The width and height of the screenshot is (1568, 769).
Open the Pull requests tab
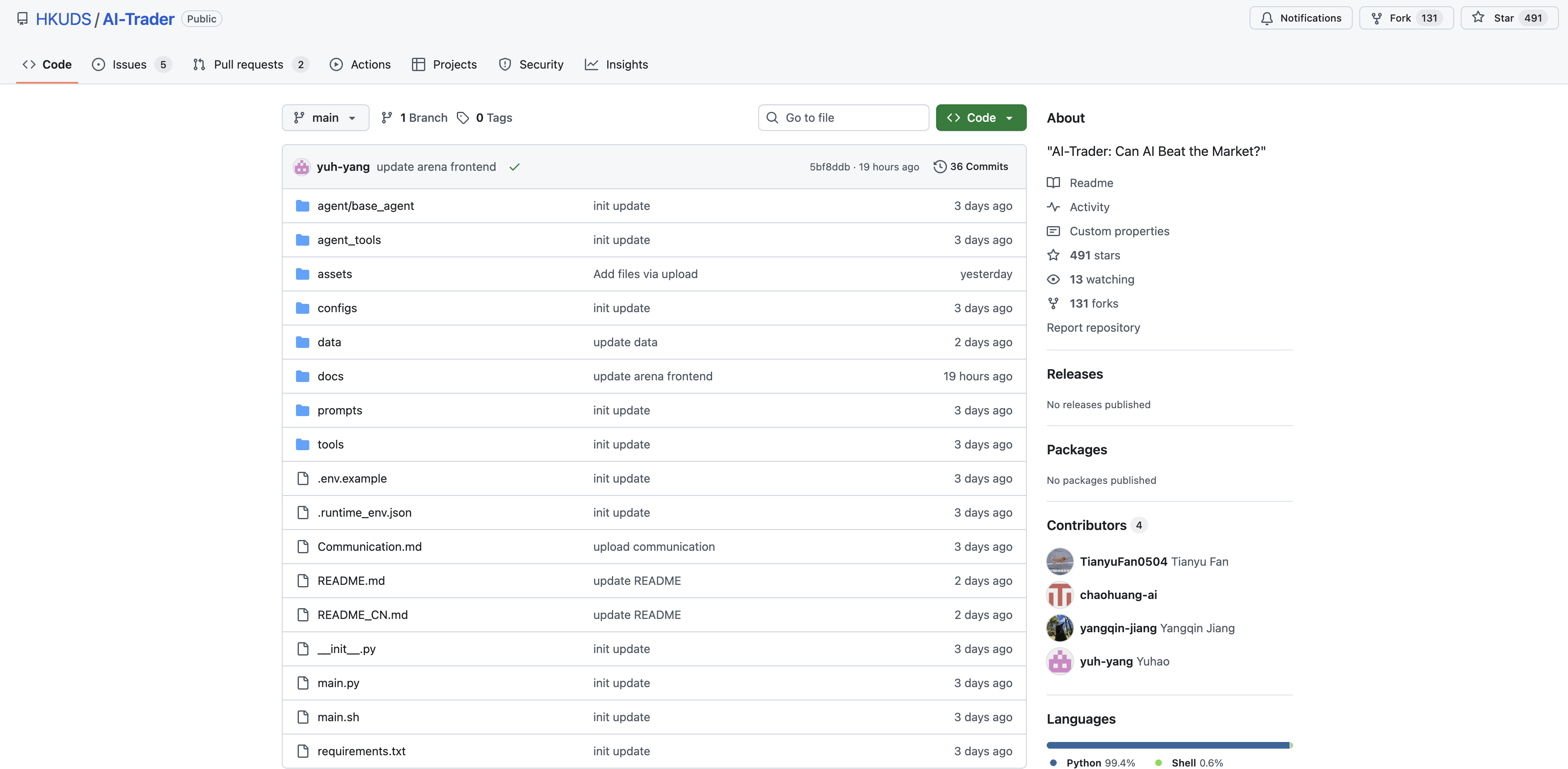click(248, 64)
